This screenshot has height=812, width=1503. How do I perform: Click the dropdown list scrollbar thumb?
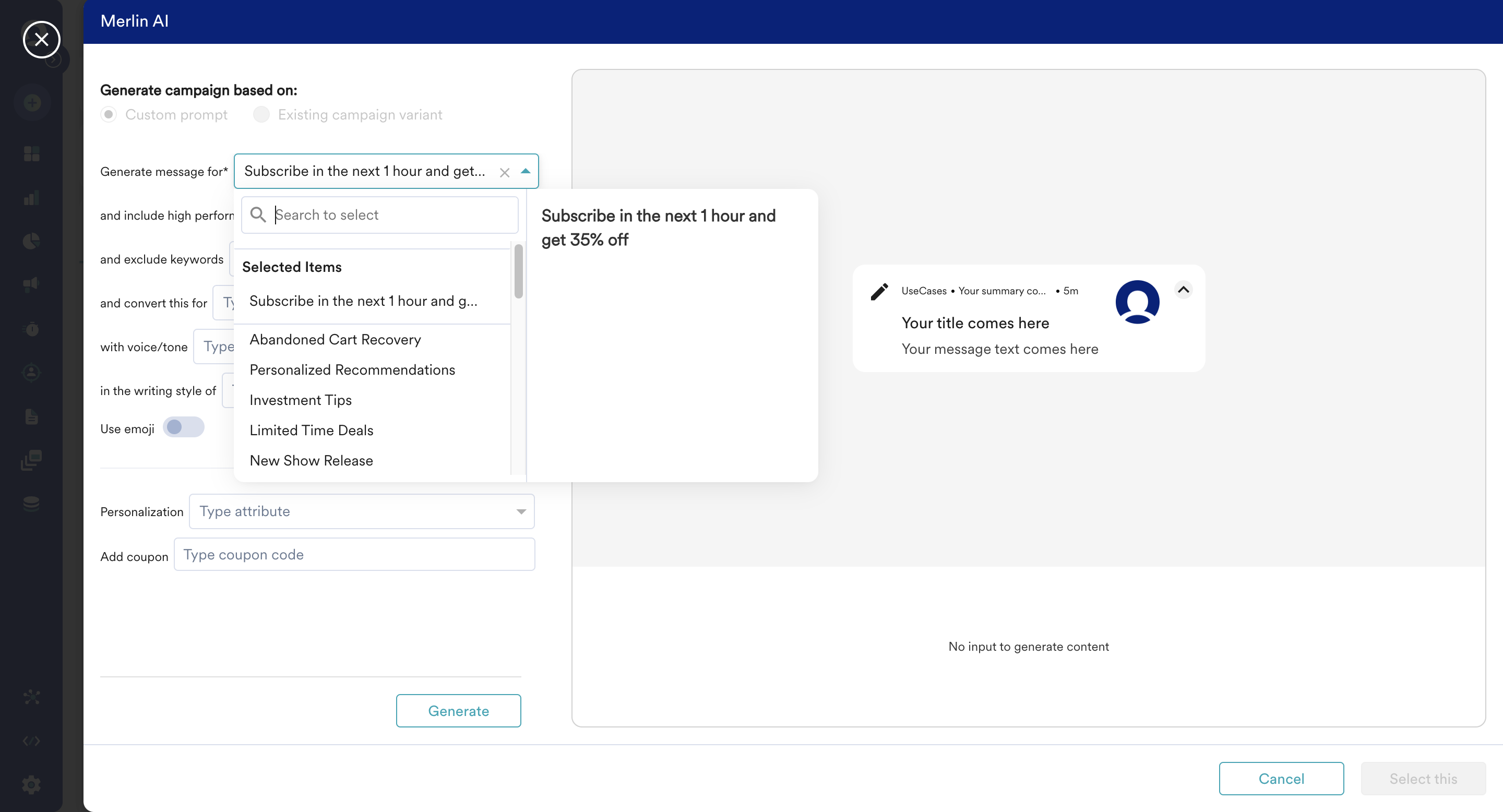[x=518, y=271]
